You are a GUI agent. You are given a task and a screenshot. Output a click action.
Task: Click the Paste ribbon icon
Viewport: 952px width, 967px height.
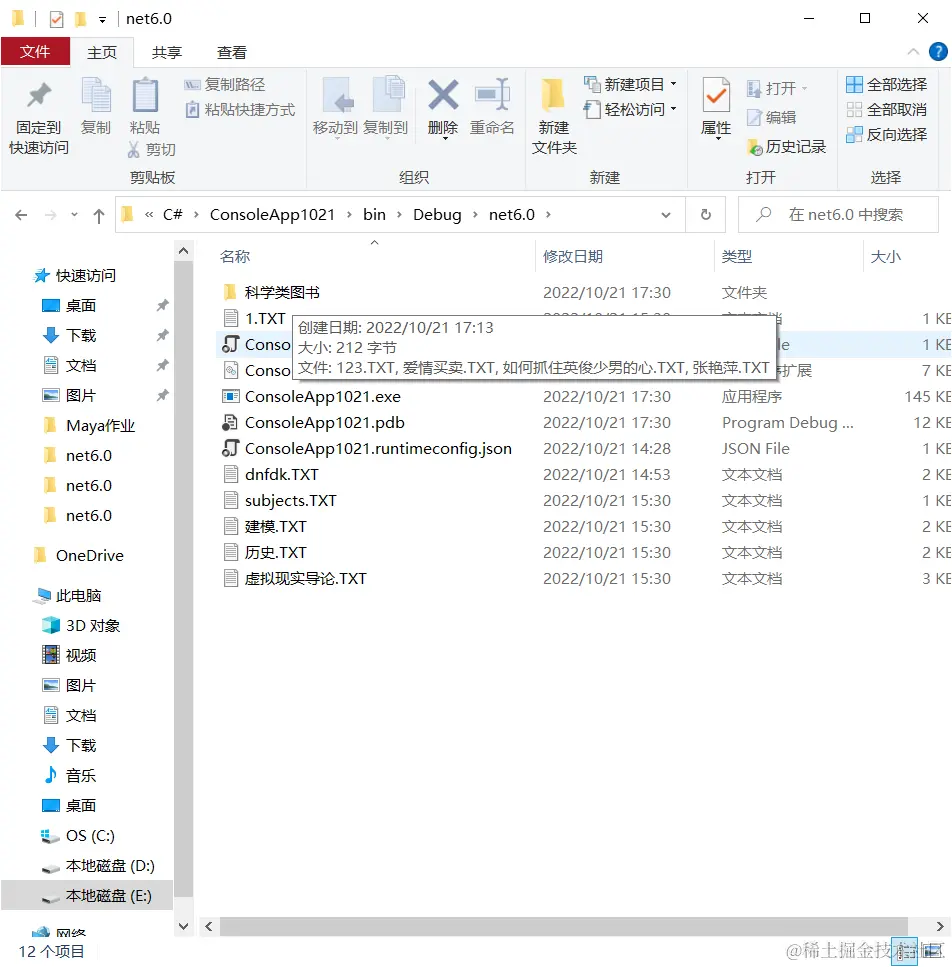click(x=145, y=107)
